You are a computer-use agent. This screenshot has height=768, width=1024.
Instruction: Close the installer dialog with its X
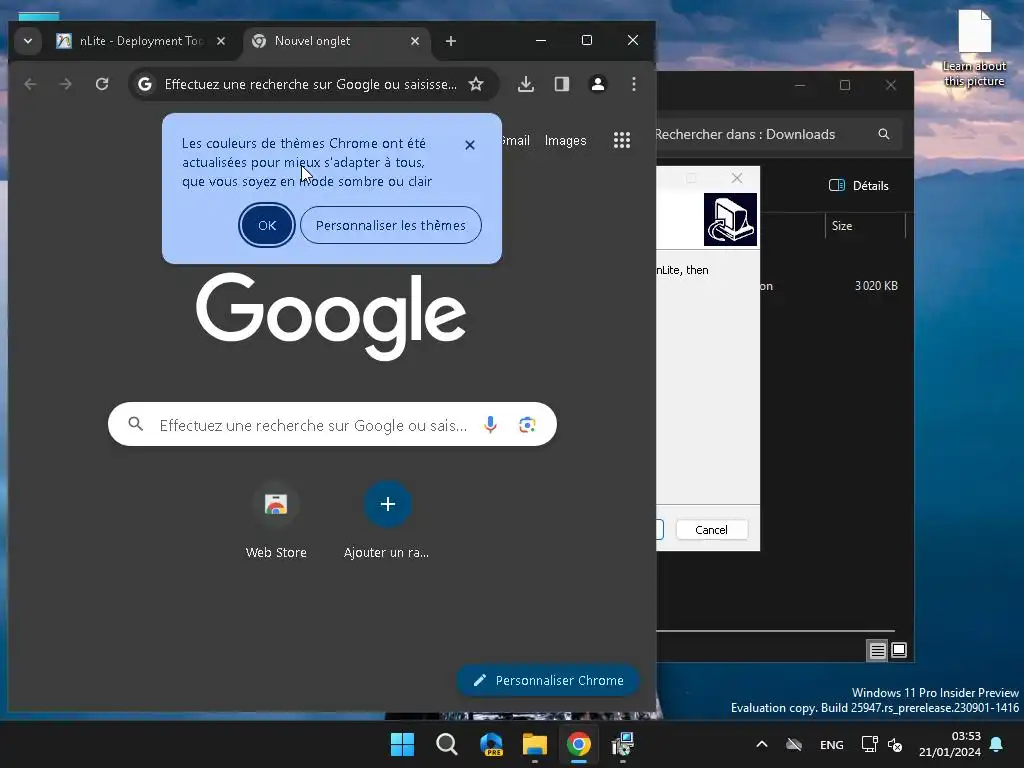coord(737,178)
